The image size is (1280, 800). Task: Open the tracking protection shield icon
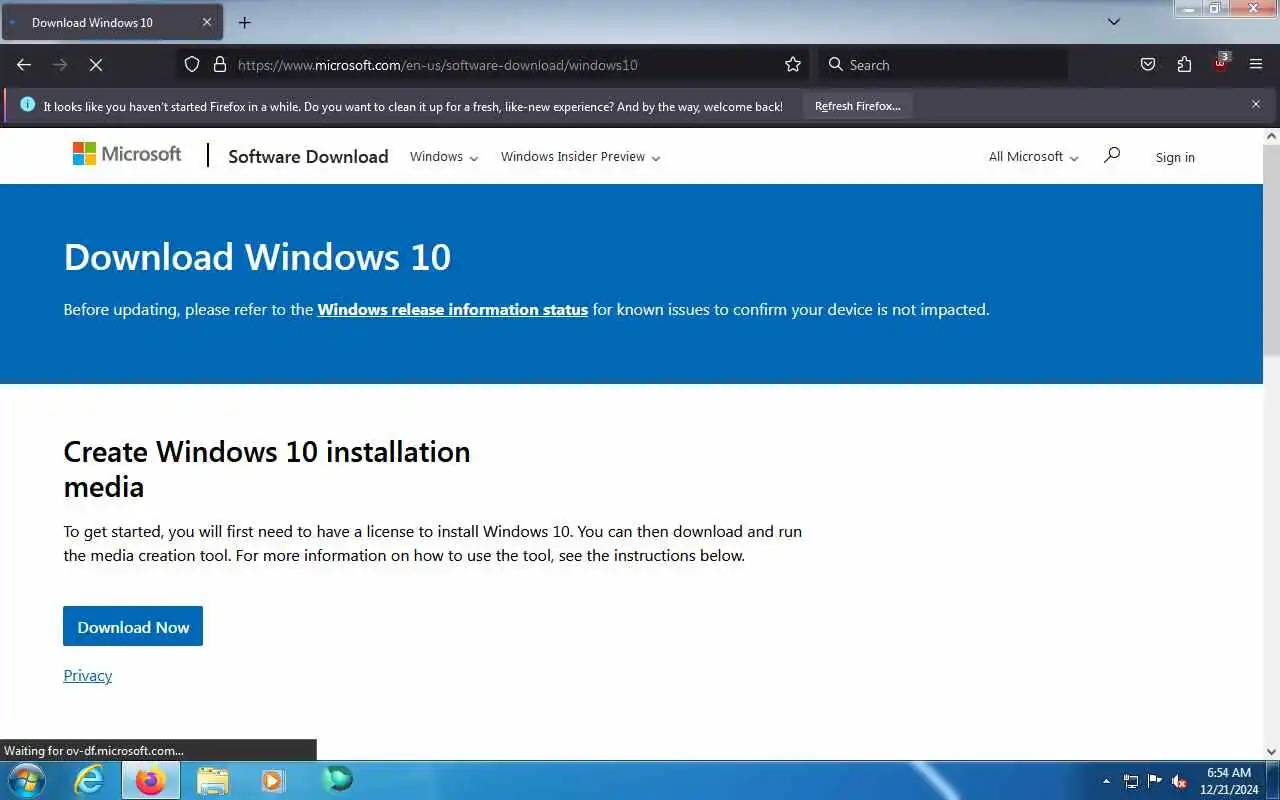(192, 65)
